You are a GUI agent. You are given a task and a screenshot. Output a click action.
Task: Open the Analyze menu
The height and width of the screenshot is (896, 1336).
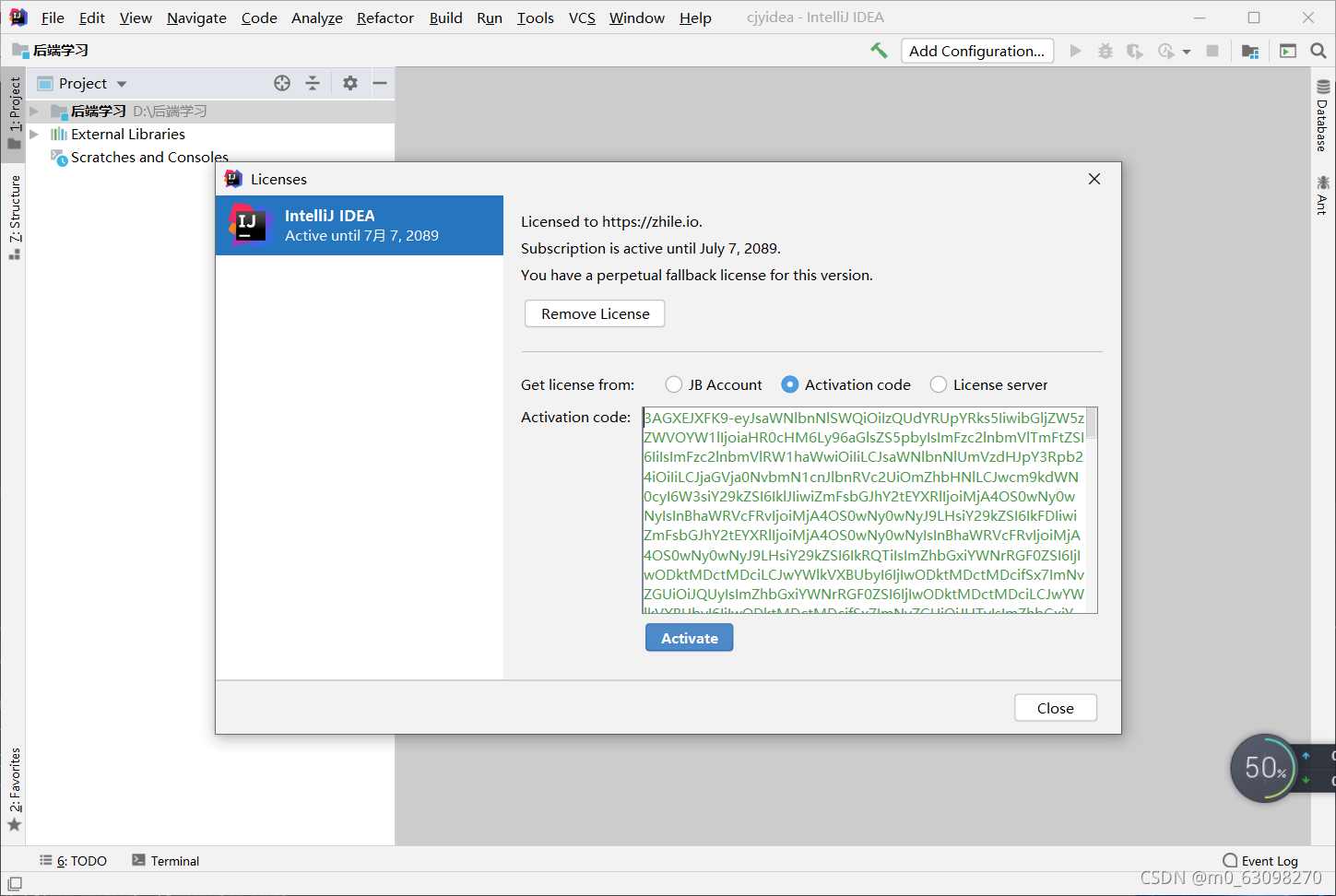[316, 18]
